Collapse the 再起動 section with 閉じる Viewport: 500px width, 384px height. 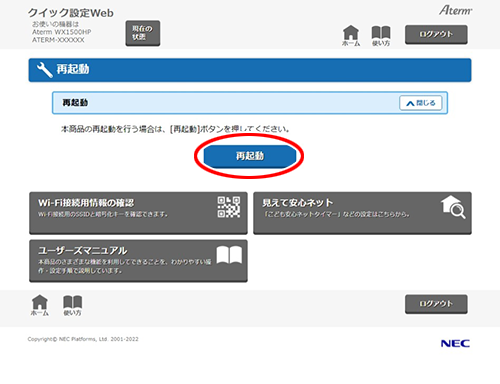click(x=421, y=103)
